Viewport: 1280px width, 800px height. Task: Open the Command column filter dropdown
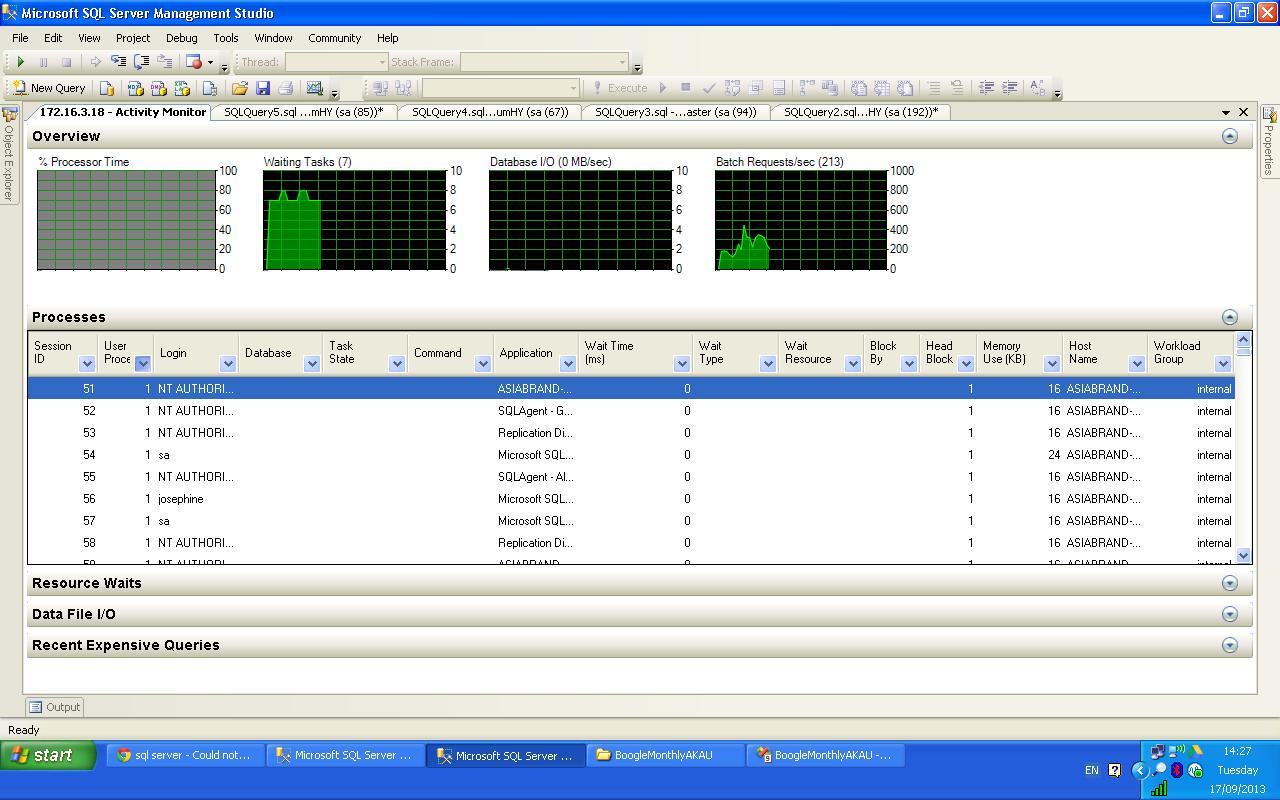point(483,363)
